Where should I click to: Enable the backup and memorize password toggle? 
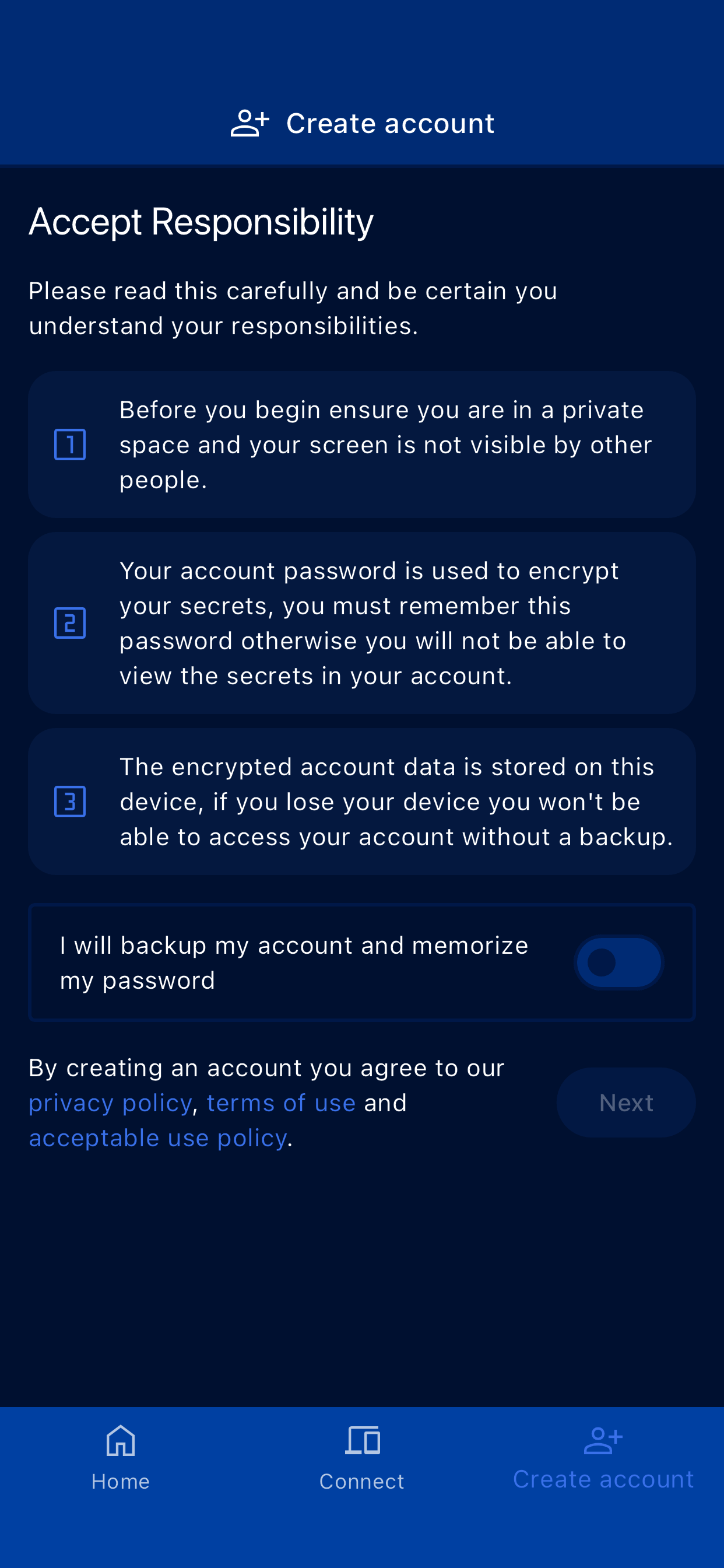[618, 963]
